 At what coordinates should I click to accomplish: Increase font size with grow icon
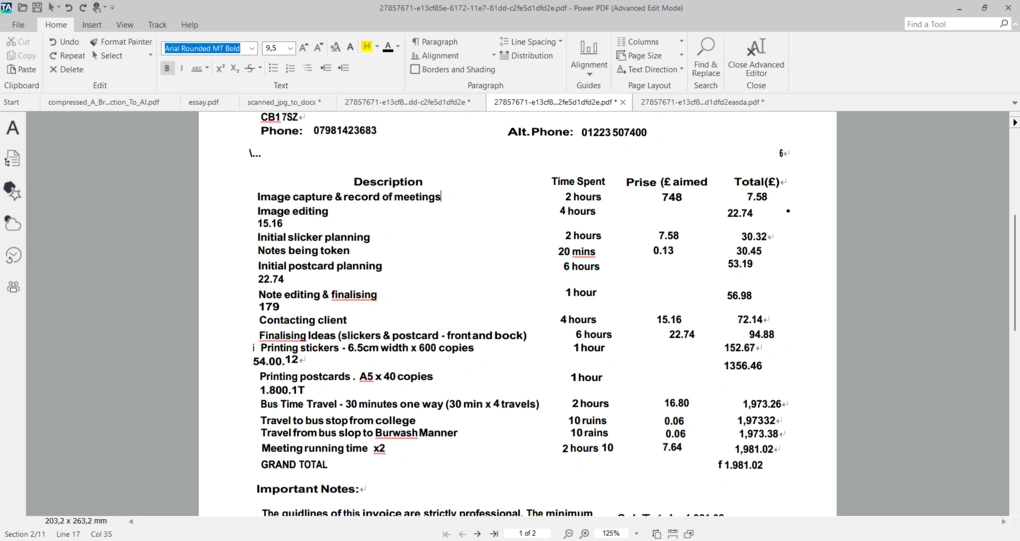304,47
